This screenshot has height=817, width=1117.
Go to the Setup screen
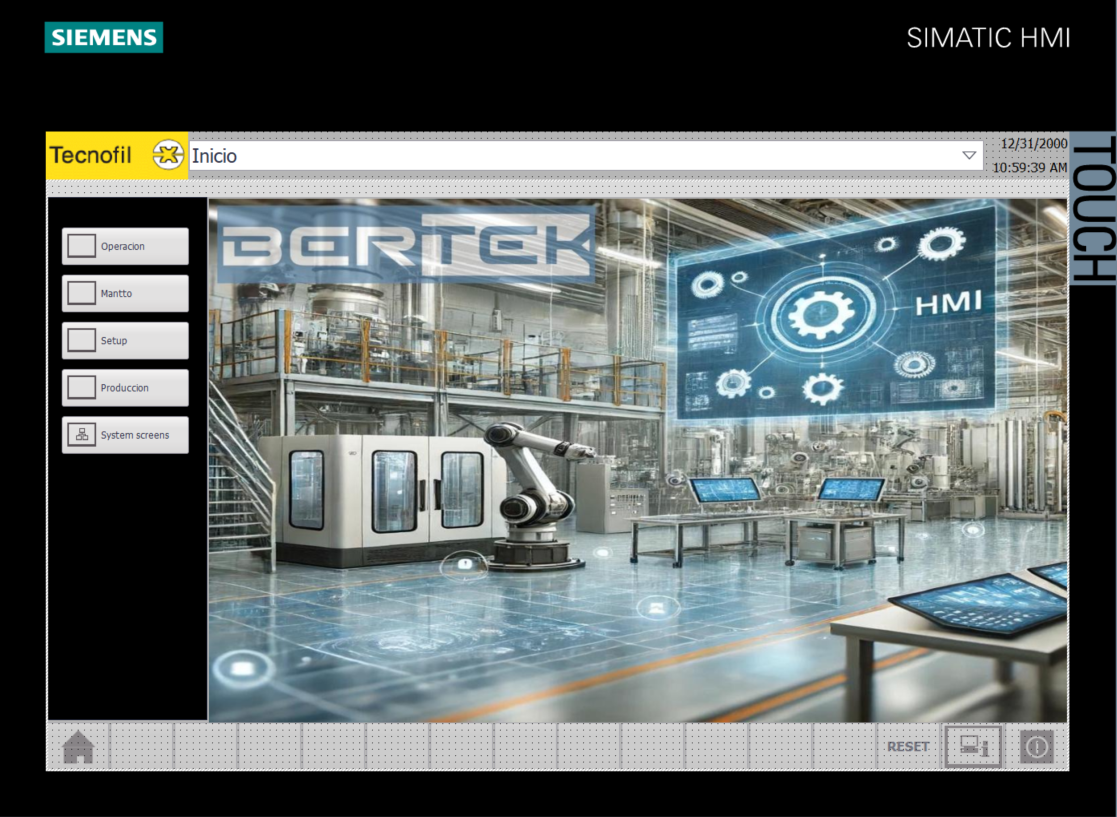[x=125, y=340]
